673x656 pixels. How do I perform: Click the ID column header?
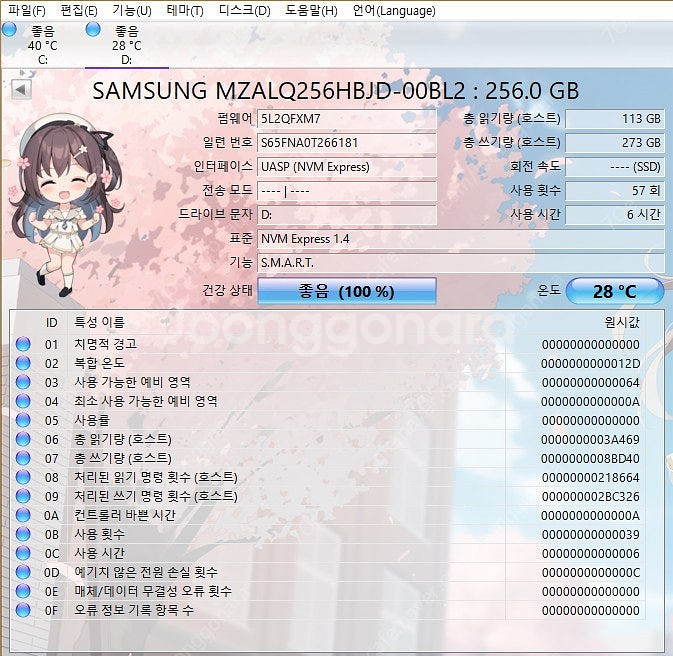[52, 322]
